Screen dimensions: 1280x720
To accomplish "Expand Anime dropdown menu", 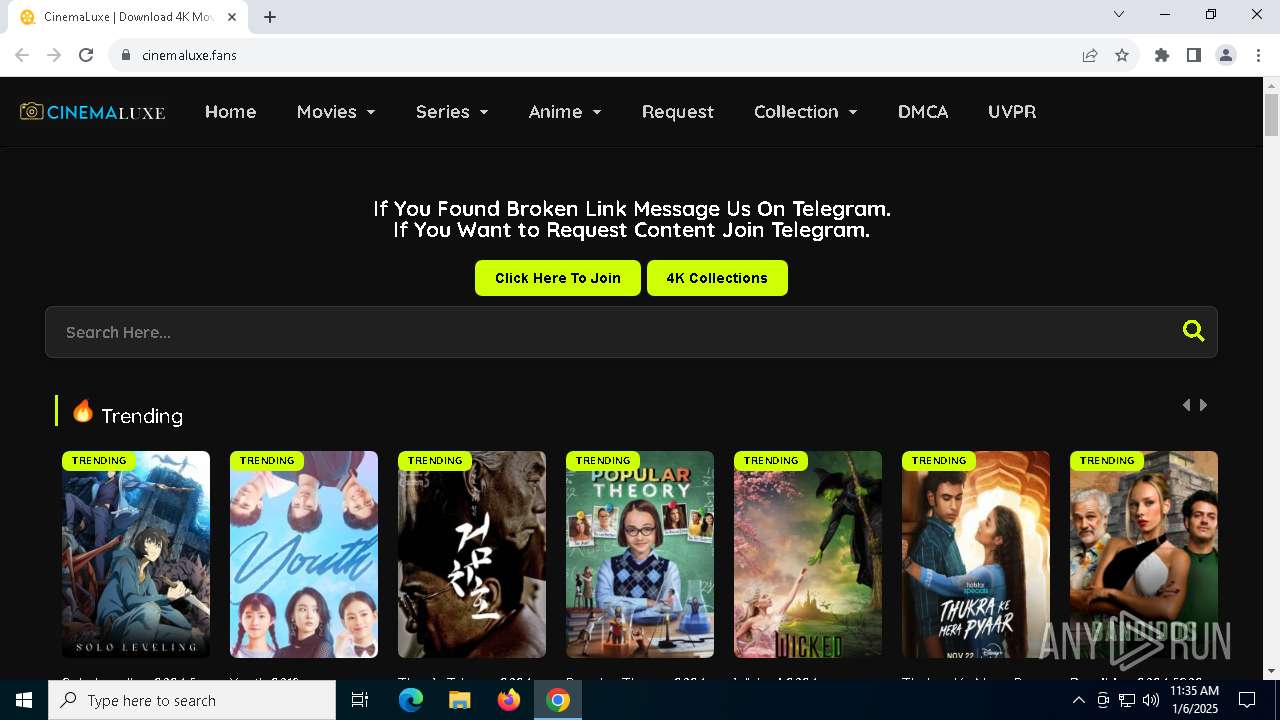I will click(x=565, y=112).
